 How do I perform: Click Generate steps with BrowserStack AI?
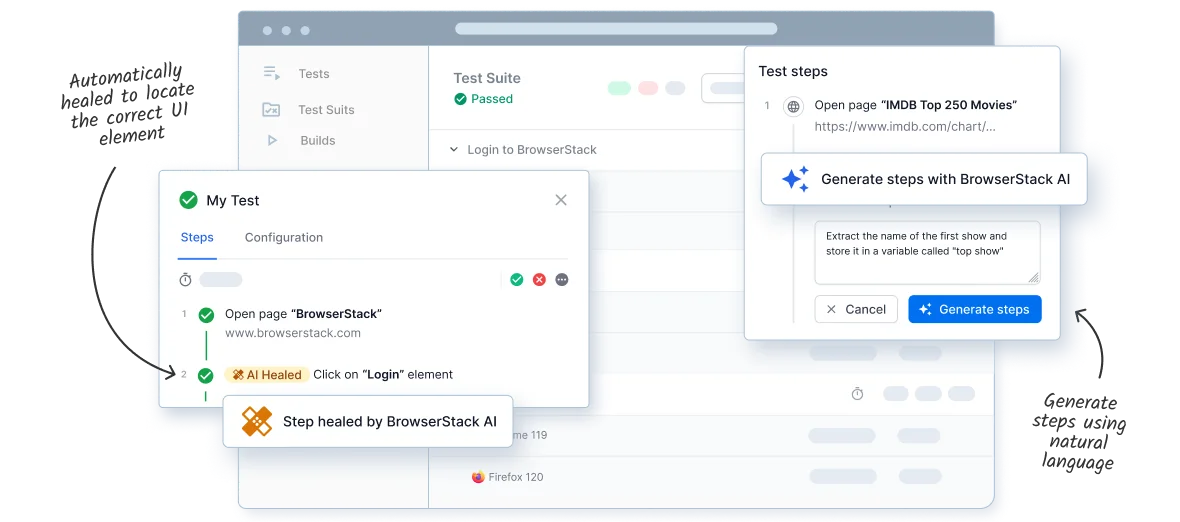click(x=924, y=179)
